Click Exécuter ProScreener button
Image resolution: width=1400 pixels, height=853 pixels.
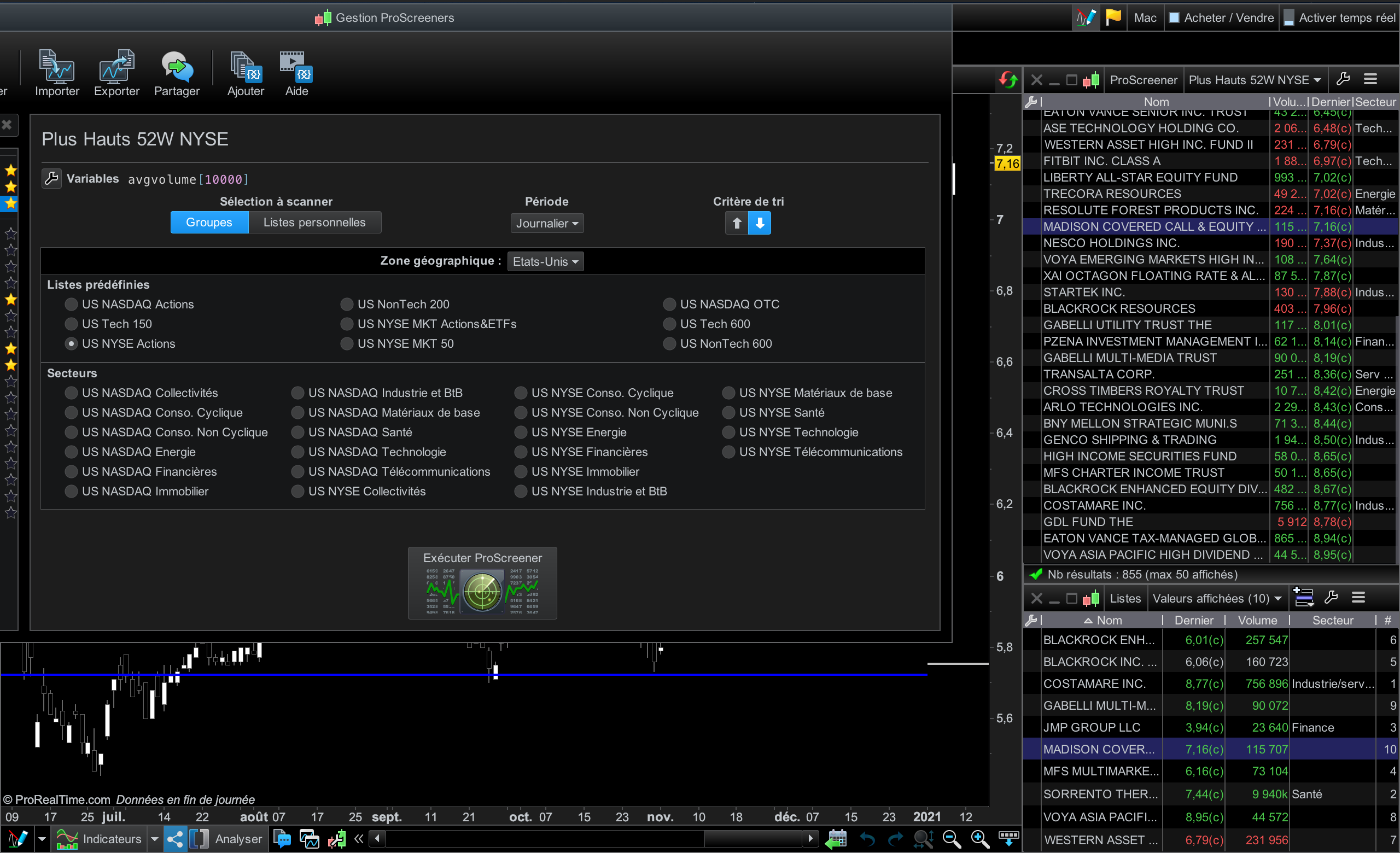click(482, 583)
